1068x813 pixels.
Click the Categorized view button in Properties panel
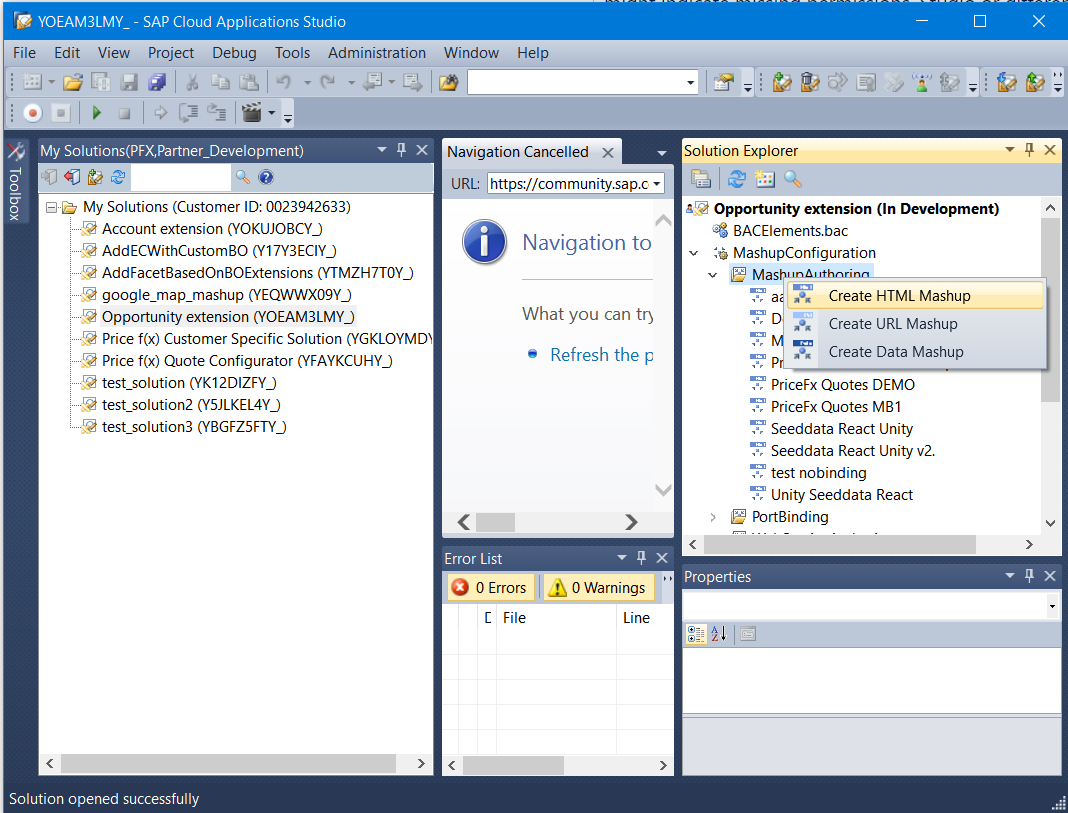(x=696, y=634)
